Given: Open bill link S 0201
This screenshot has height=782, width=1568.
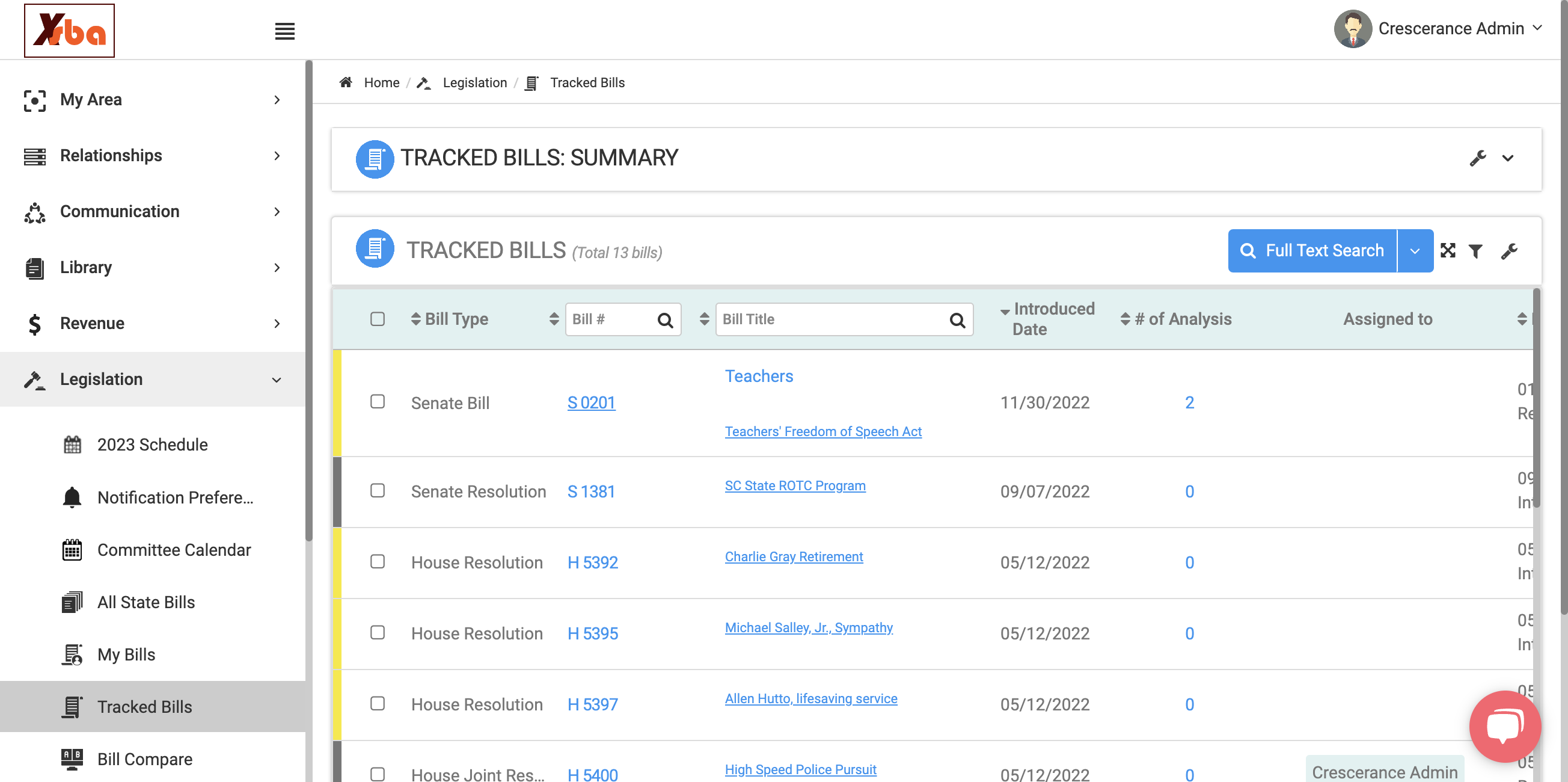Looking at the screenshot, I should 591,402.
